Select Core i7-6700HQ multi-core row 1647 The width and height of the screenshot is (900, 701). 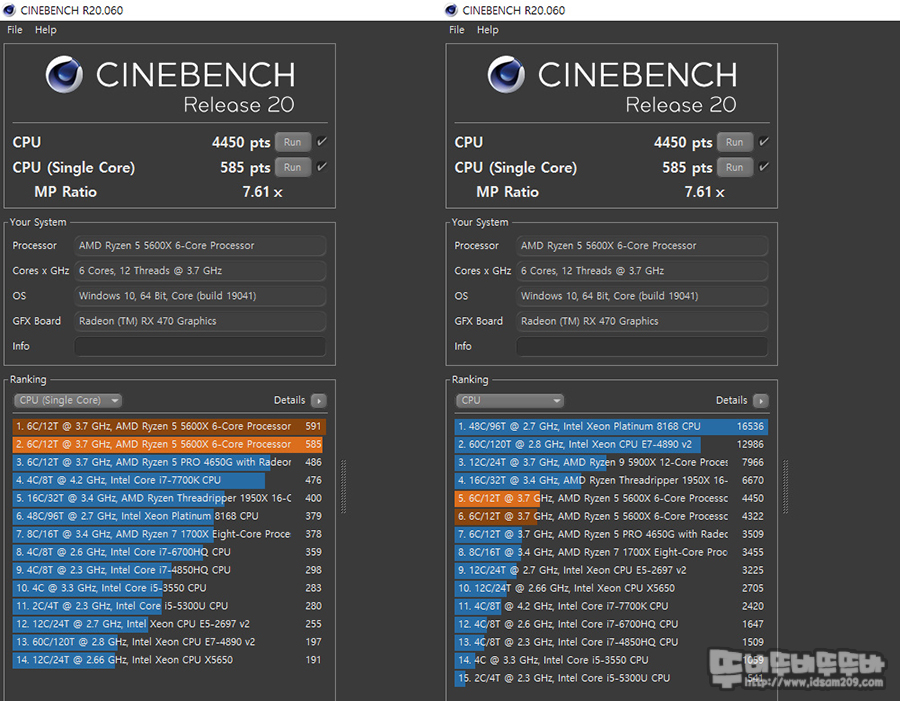pos(611,624)
